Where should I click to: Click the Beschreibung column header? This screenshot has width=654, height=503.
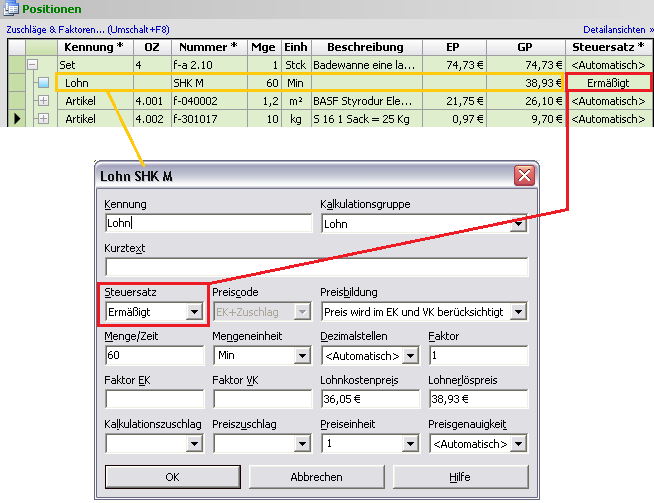coord(367,47)
